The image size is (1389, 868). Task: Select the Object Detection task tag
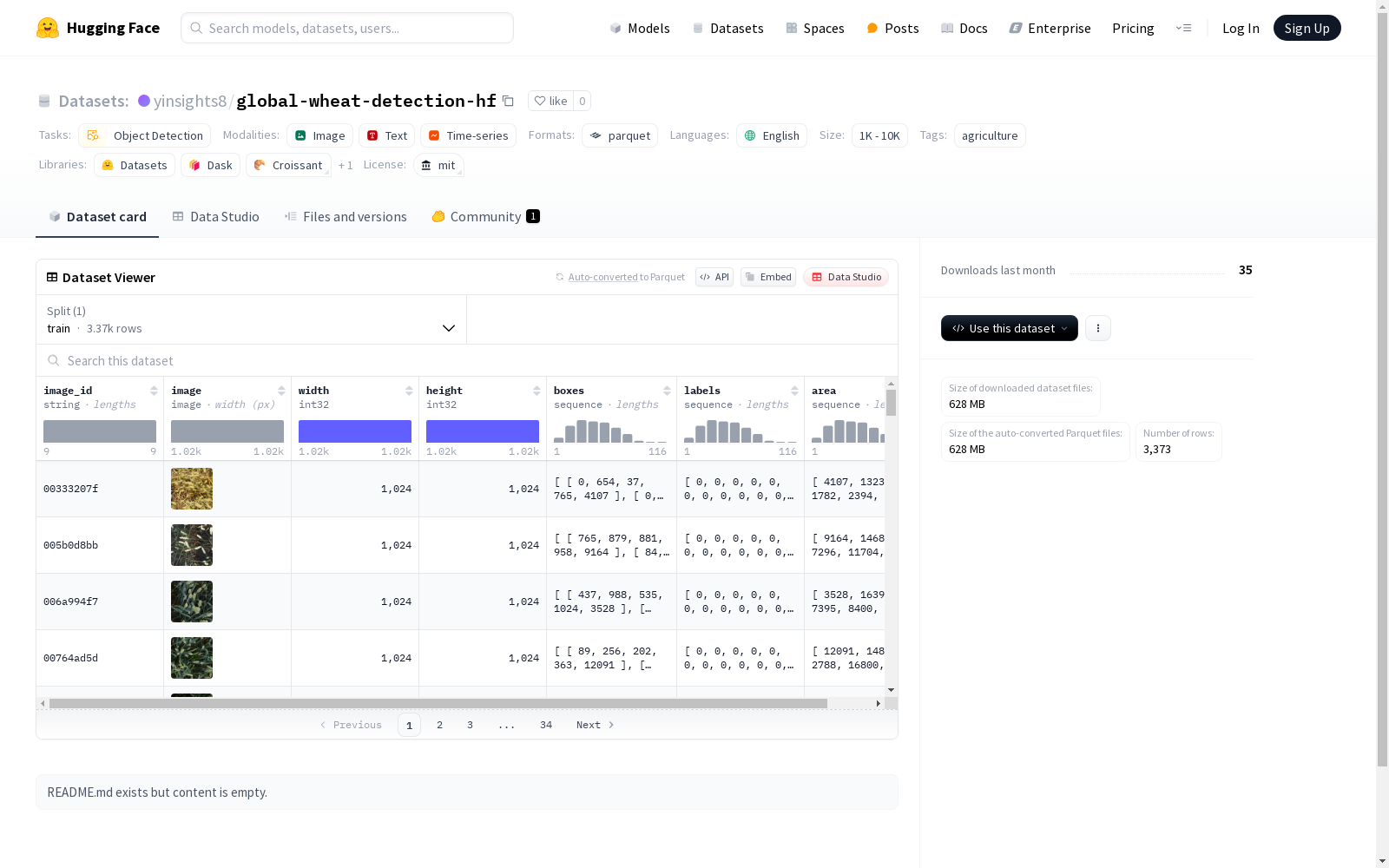tap(145, 135)
